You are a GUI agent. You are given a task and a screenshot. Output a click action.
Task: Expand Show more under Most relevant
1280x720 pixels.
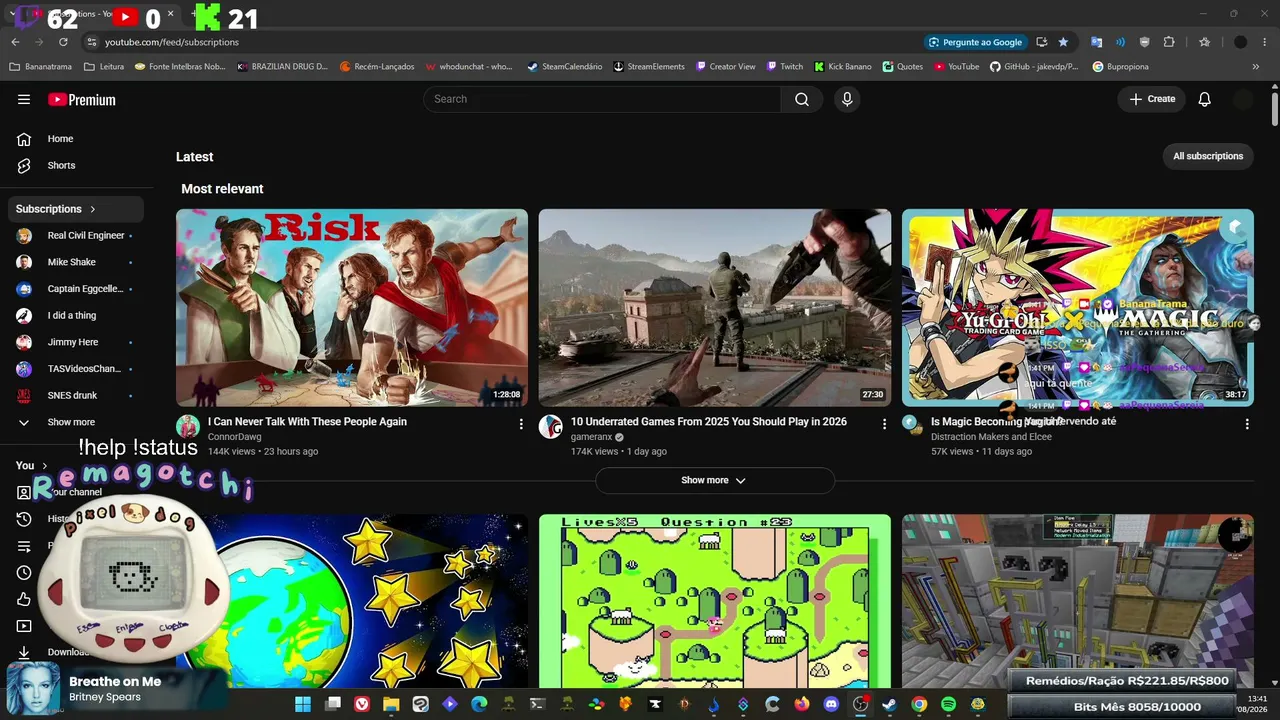(714, 480)
